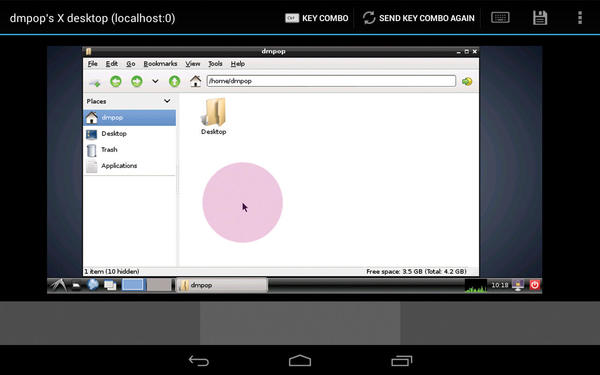
Task: Click the red power icon in the taskbar
Action: click(535, 285)
